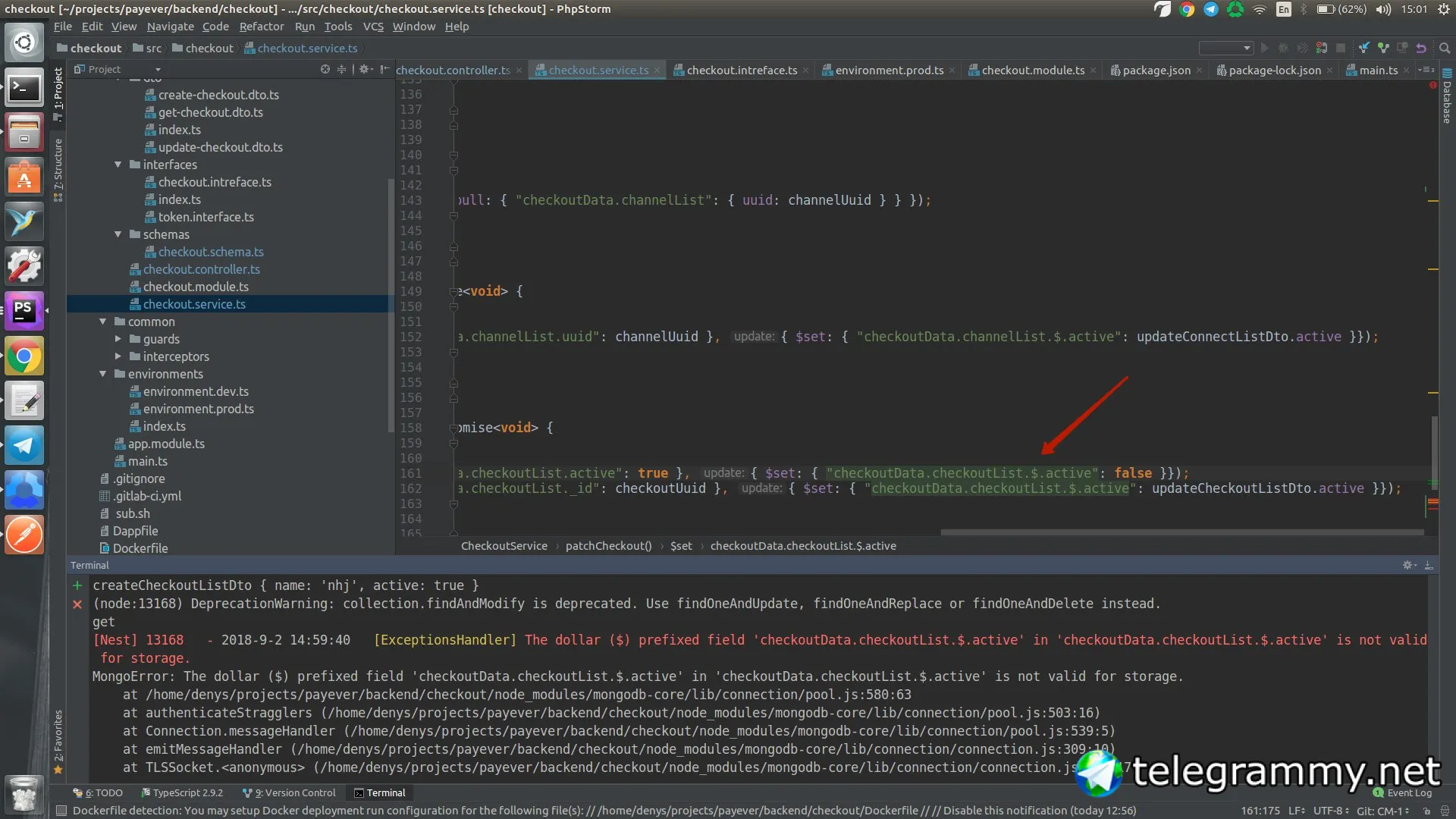Viewport: 1456px width, 819px height.
Task: Collapse the interfaces folder
Action: click(118, 165)
